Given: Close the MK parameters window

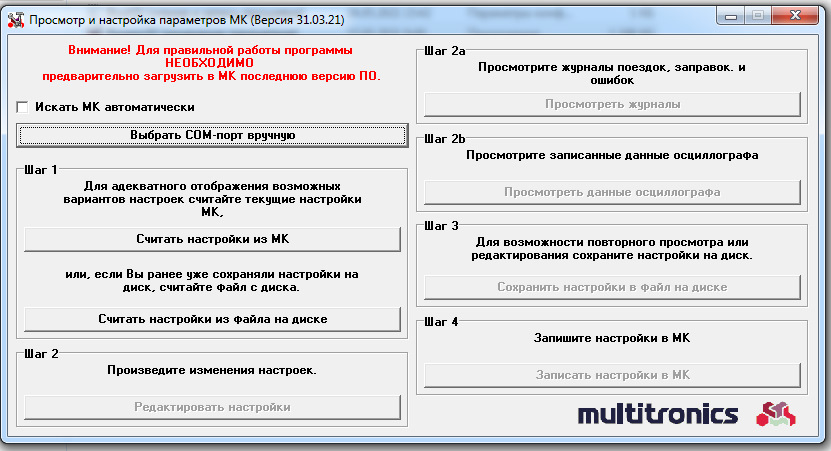Looking at the screenshot, I should [795, 16].
